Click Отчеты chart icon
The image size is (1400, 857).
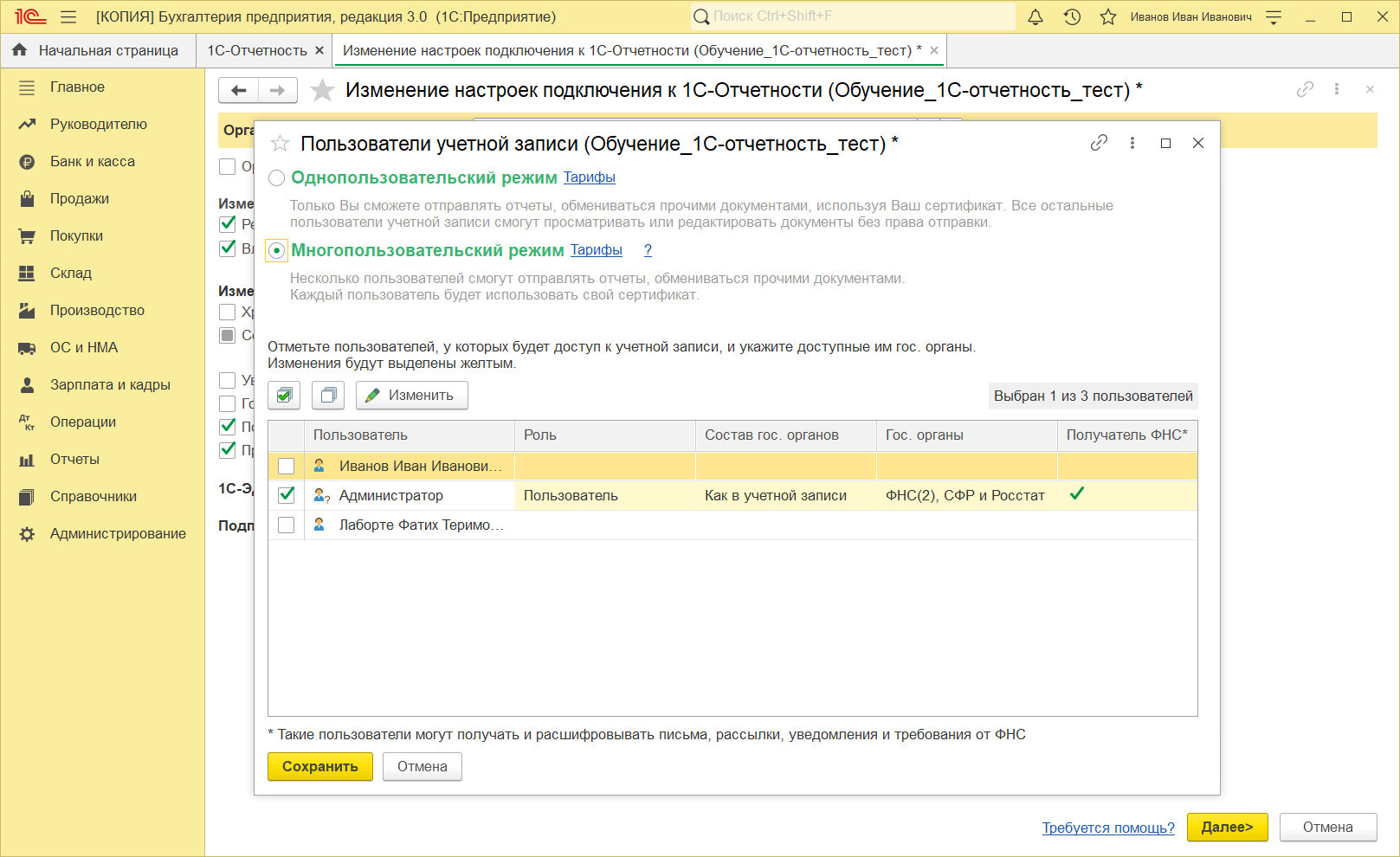coord(27,459)
